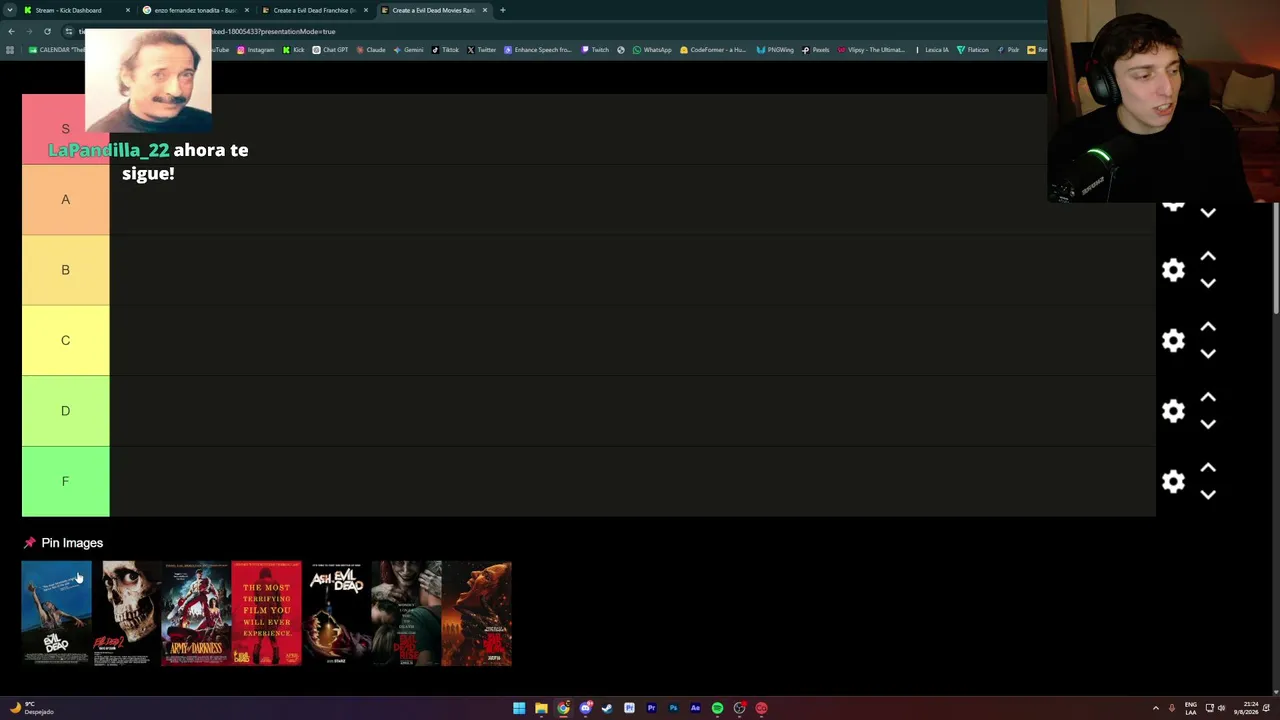This screenshot has height=720, width=1280.
Task: Open the Claude bookmark
Action: (370, 50)
